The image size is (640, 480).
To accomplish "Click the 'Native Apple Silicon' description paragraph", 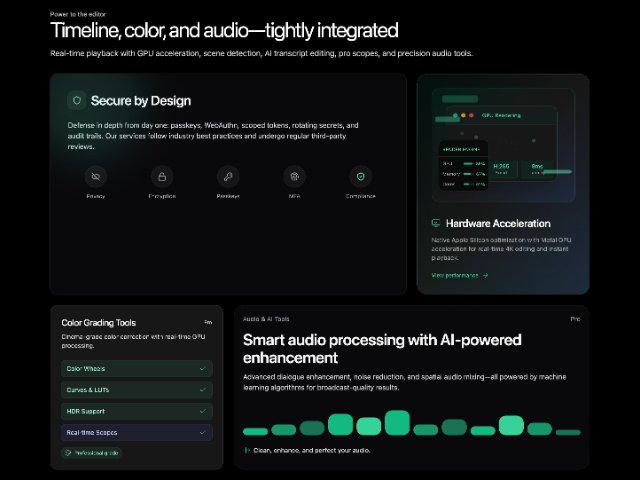I will pyautogui.click(x=501, y=249).
